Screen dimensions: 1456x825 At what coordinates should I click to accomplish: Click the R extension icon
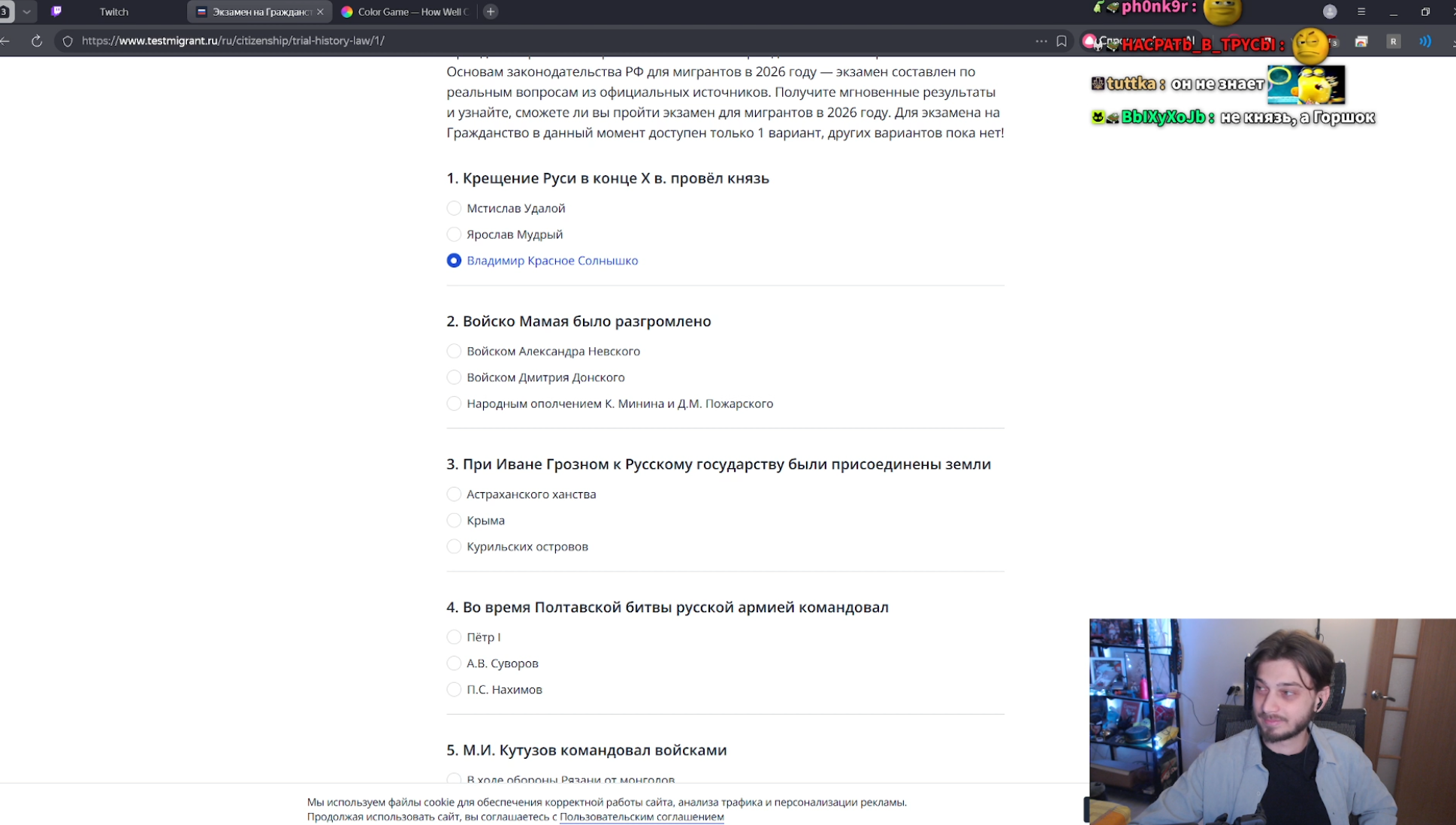[1393, 41]
